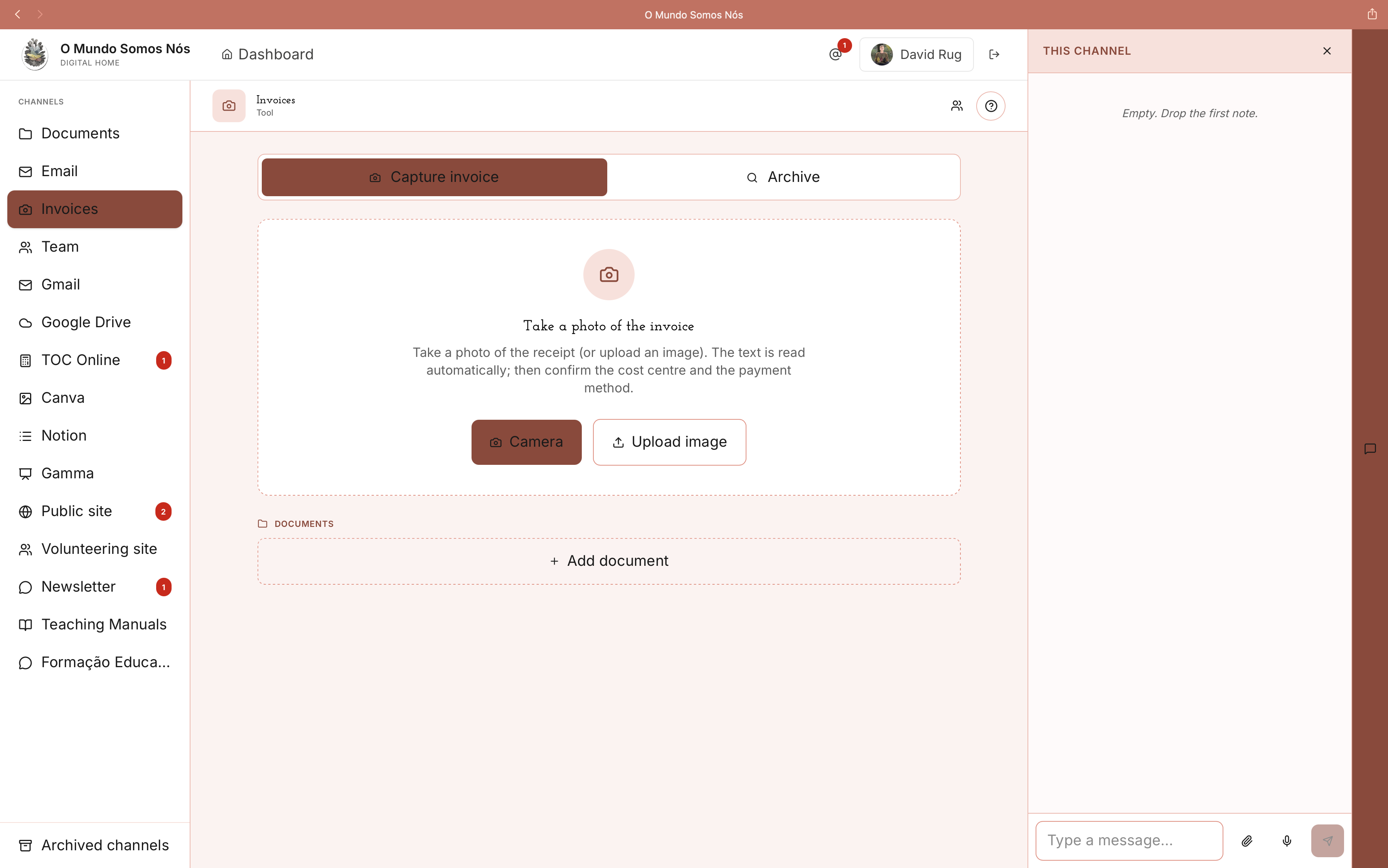1388x868 pixels.
Task: Click the Gamma presentation icon
Action: click(25, 474)
